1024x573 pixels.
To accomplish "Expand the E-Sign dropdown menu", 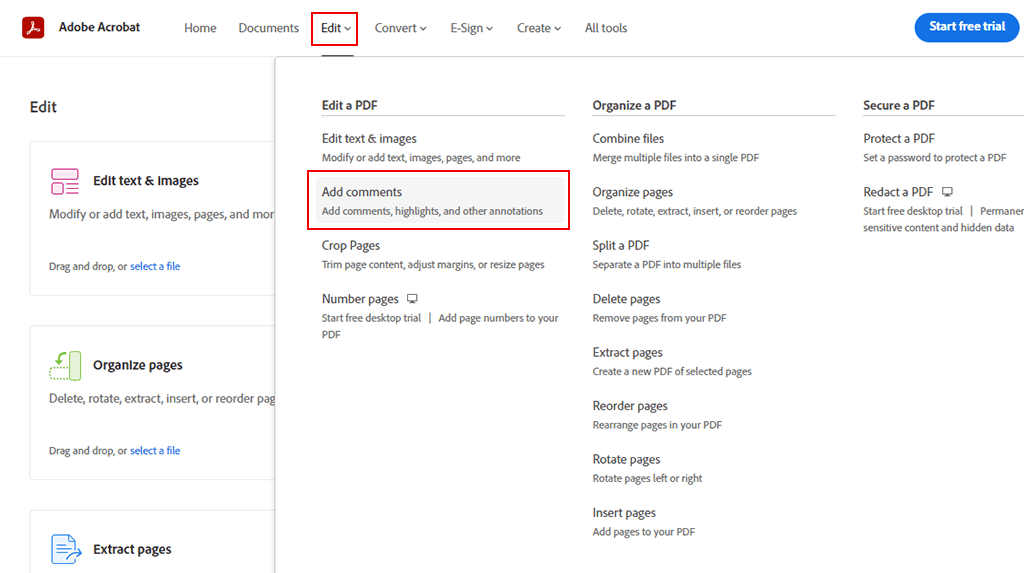I will pos(472,28).
